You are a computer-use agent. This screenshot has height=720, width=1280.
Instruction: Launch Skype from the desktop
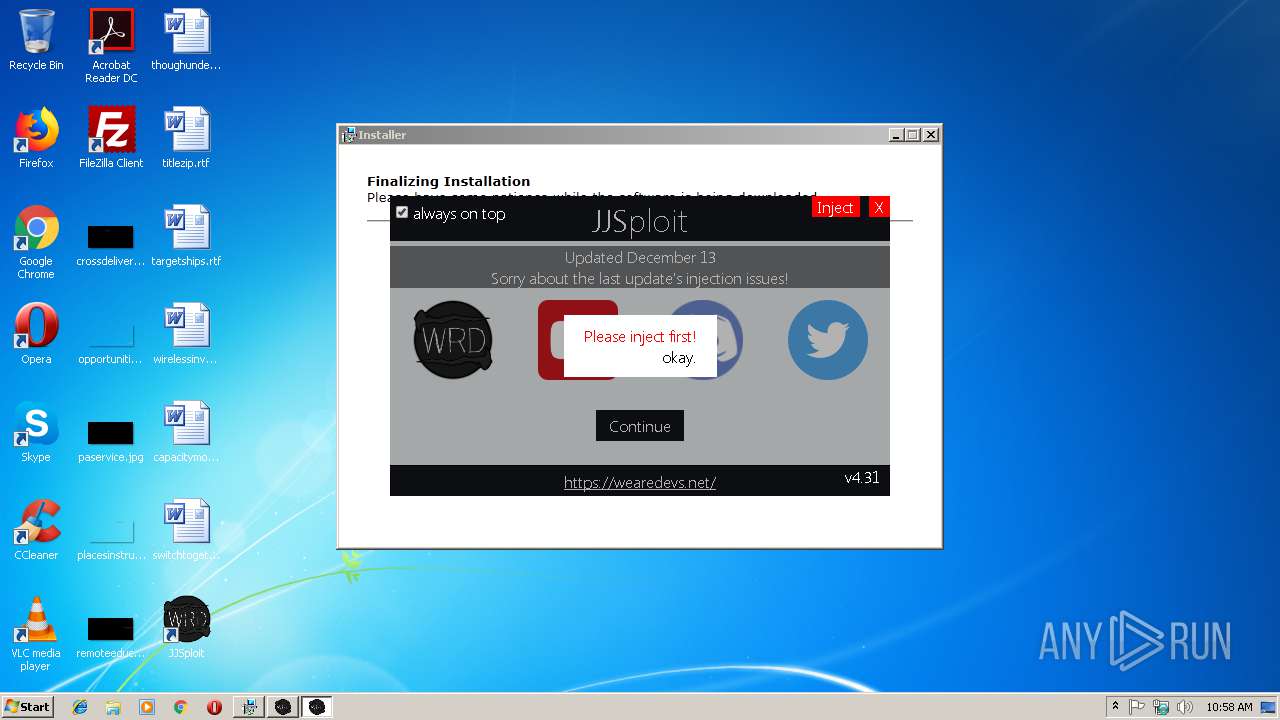pos(36,433)
